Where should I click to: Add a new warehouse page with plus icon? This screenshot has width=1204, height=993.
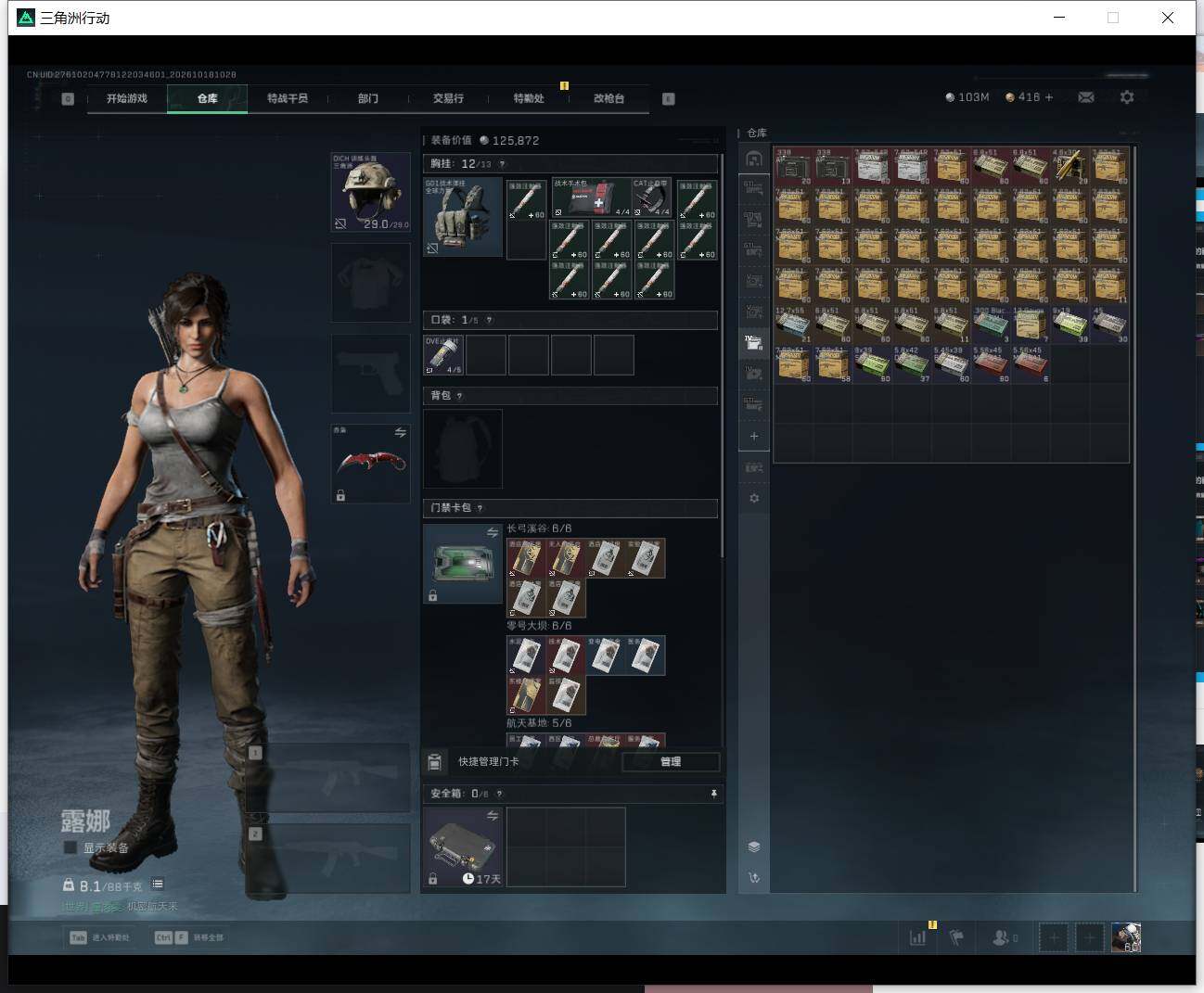tap(754, 436)
